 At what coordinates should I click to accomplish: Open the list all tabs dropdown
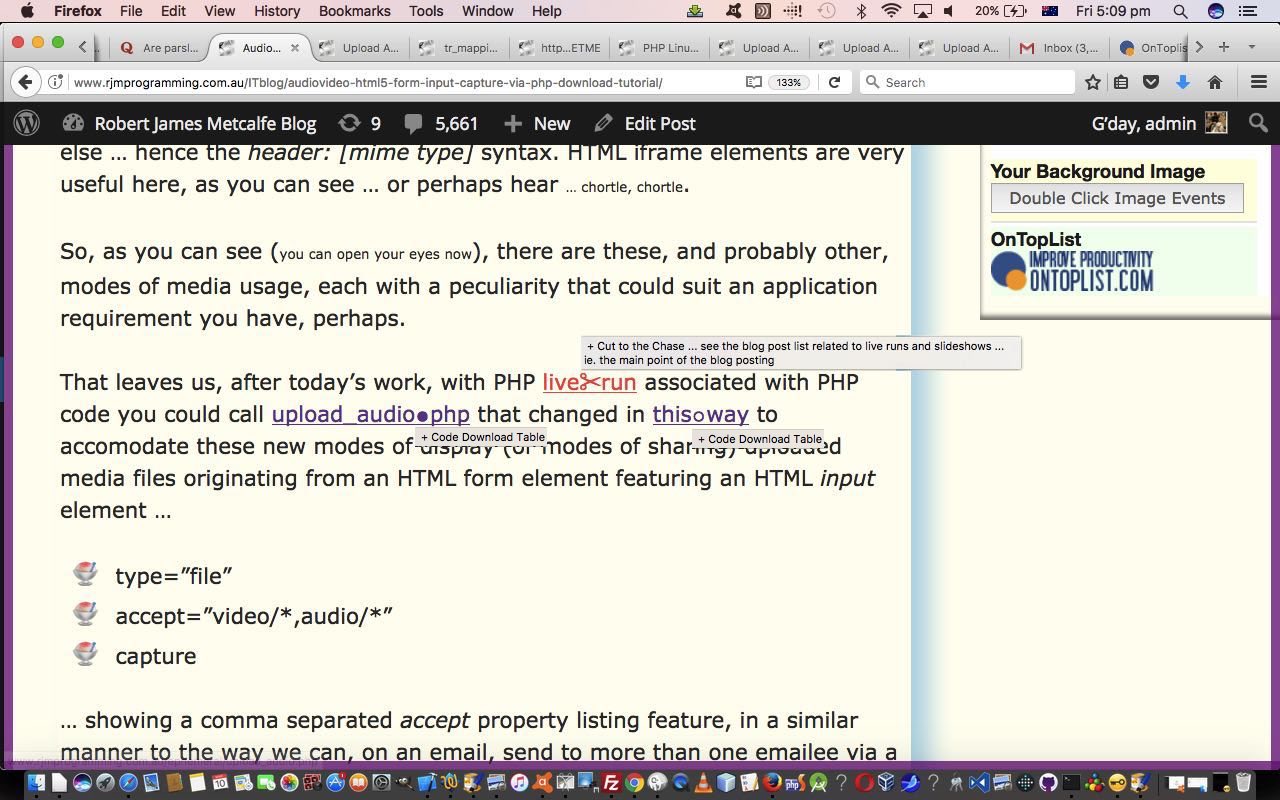1251,47
